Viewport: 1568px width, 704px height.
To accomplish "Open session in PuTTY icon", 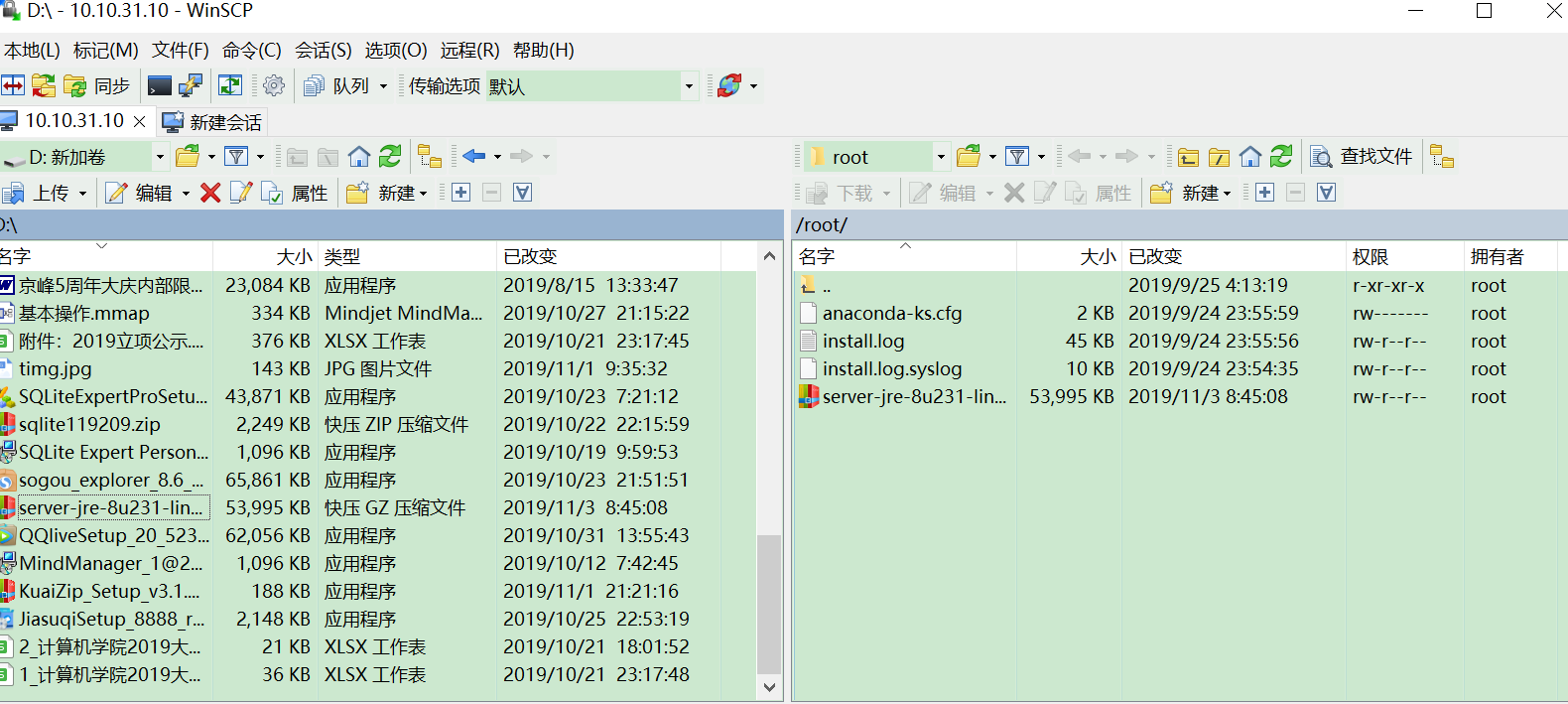I will [191, 86].
